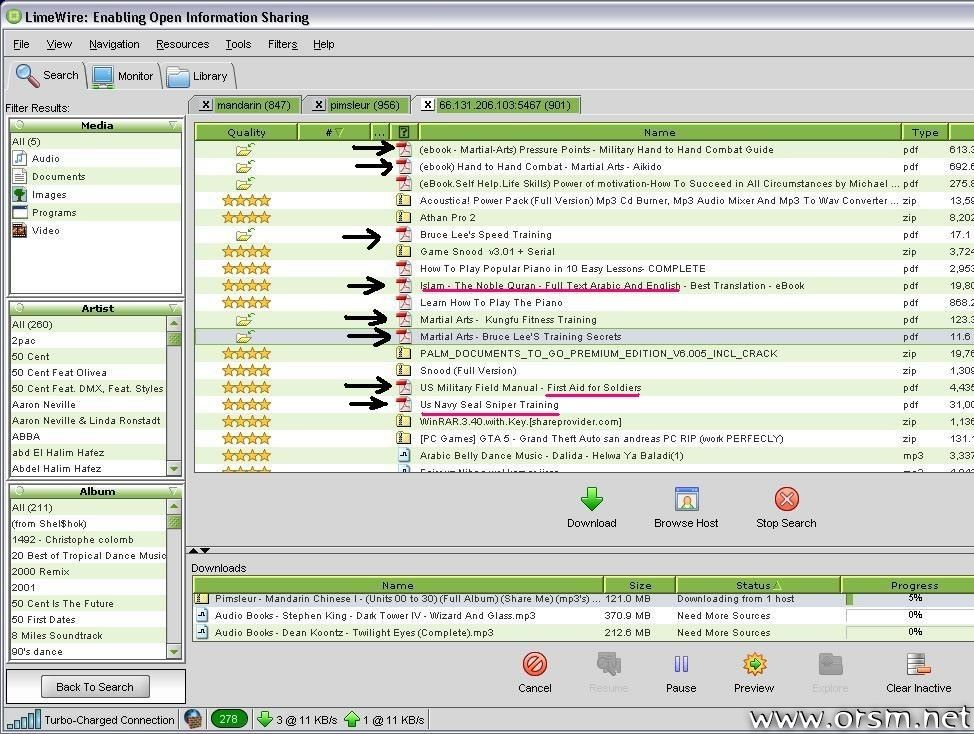Image resolution: width=974 pixels, height=734 pixels.
Task: Click the green download speed arrow in status bar
Action: click(265, 719)
